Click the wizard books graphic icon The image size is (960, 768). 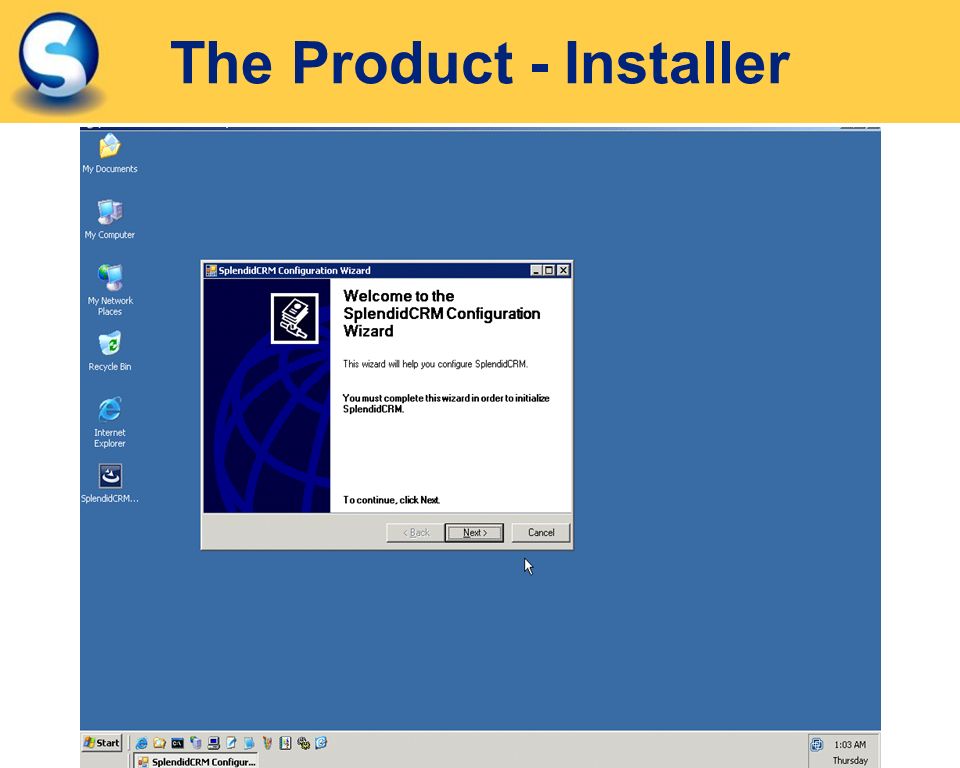294,318
